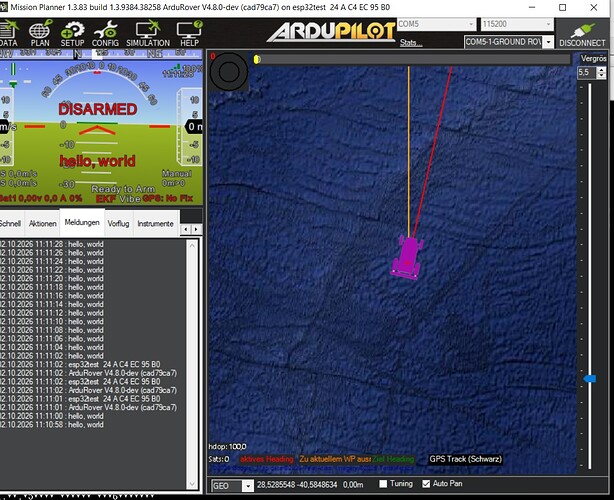
Task: Click the zoom value field 5,5
Action: (587, 72)
